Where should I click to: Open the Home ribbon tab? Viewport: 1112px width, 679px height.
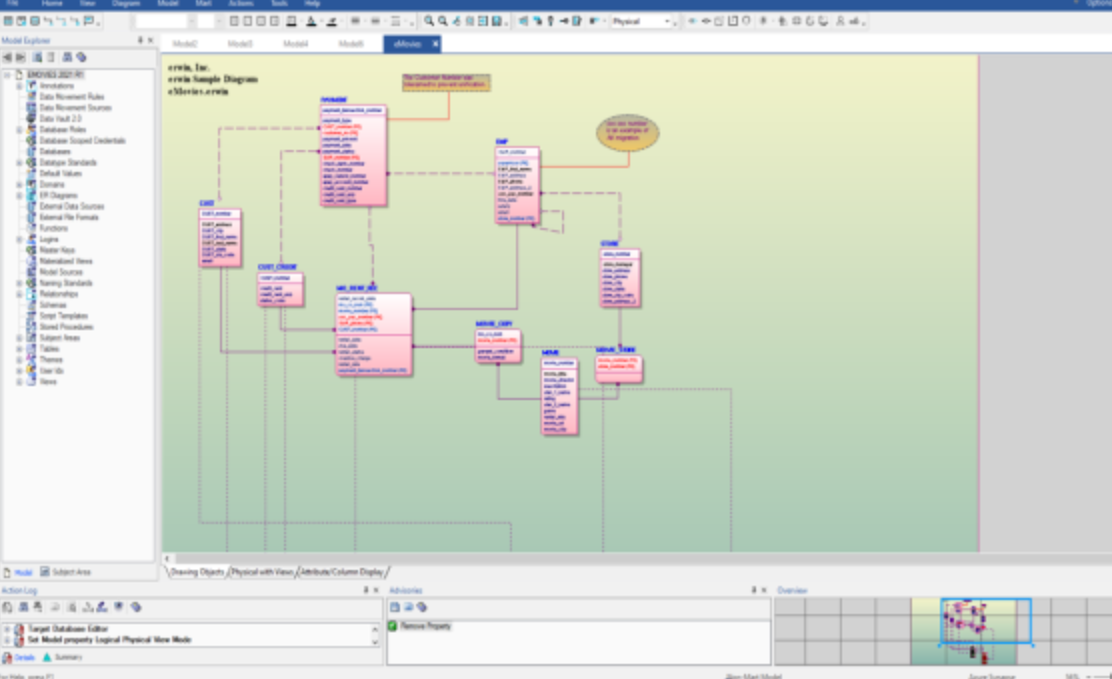coord(52,4)
